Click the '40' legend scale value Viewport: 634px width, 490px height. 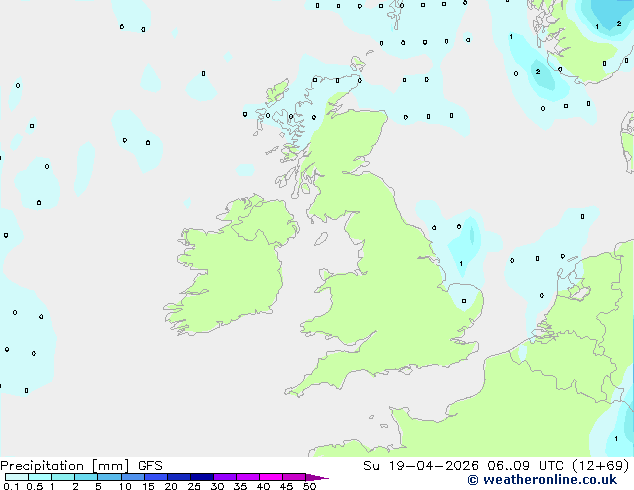263,486
